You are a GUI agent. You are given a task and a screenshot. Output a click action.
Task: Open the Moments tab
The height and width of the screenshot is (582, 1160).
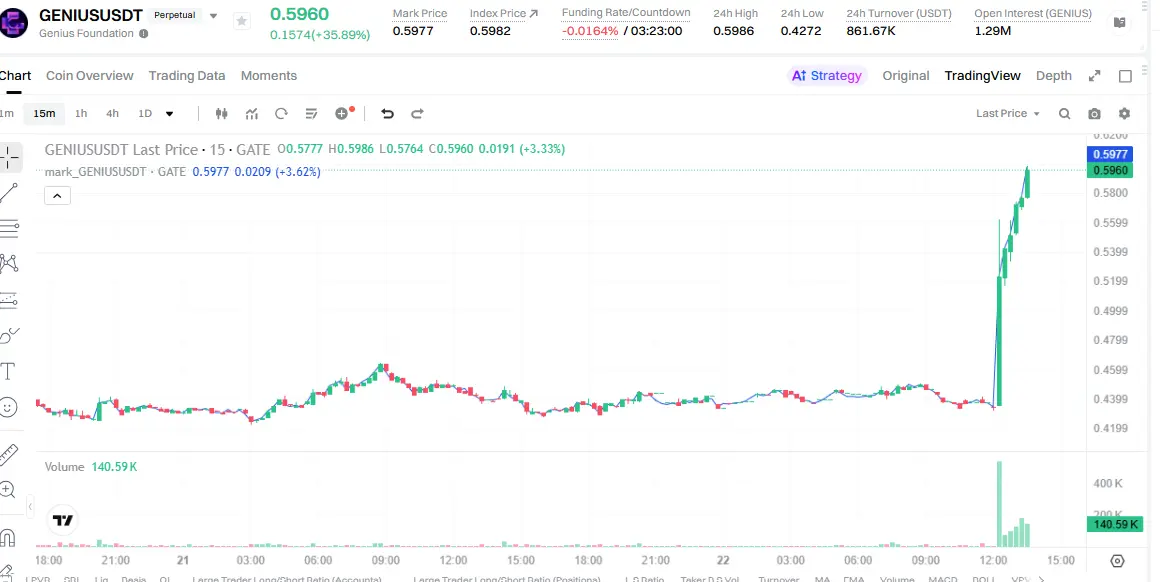269,75
